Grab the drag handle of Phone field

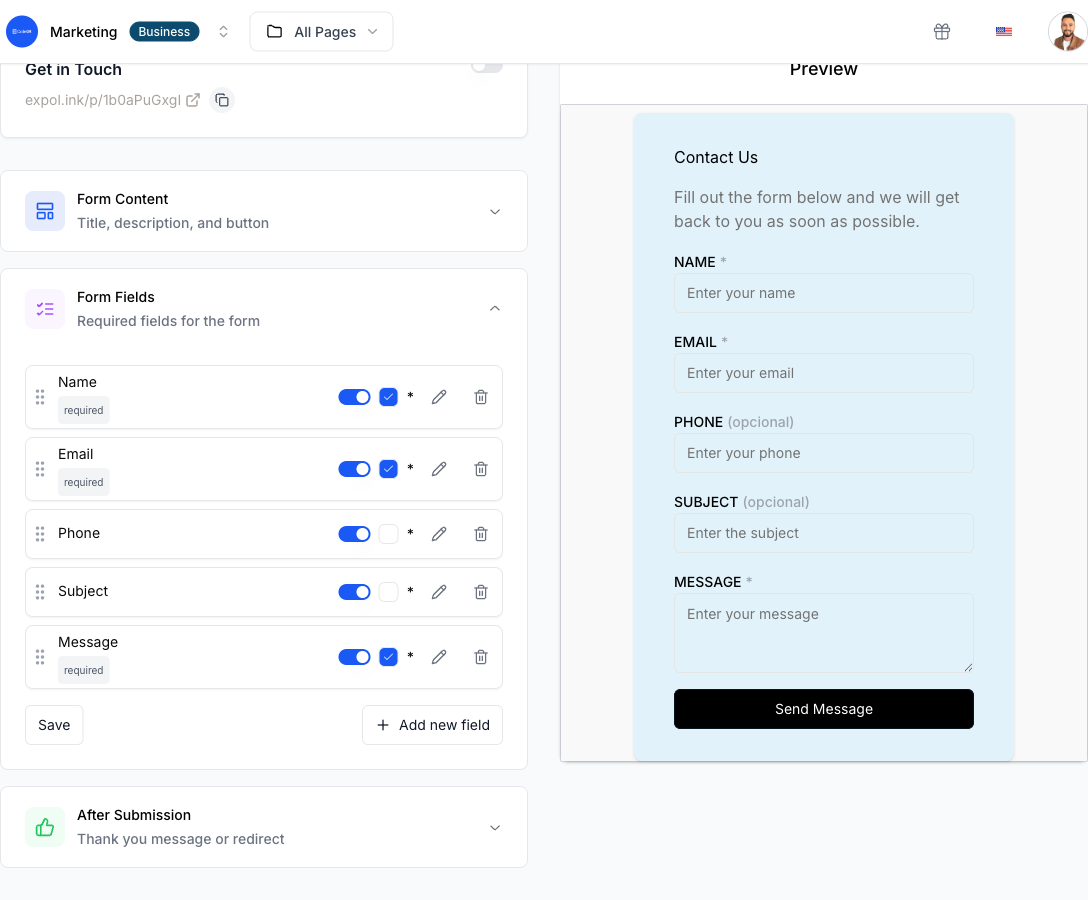[40, 534]
